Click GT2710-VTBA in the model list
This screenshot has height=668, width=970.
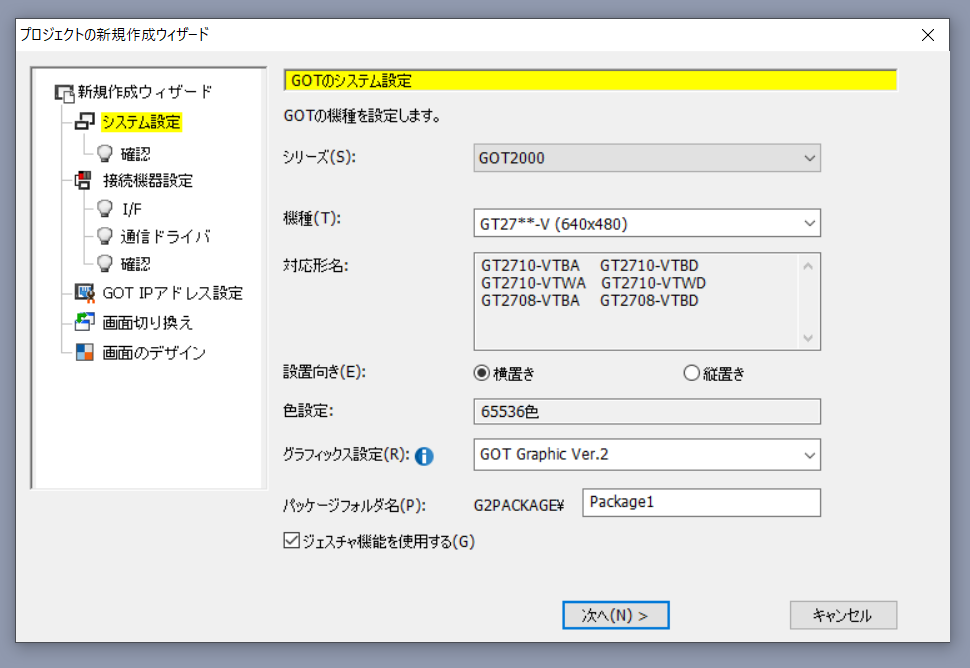point(530,265)
